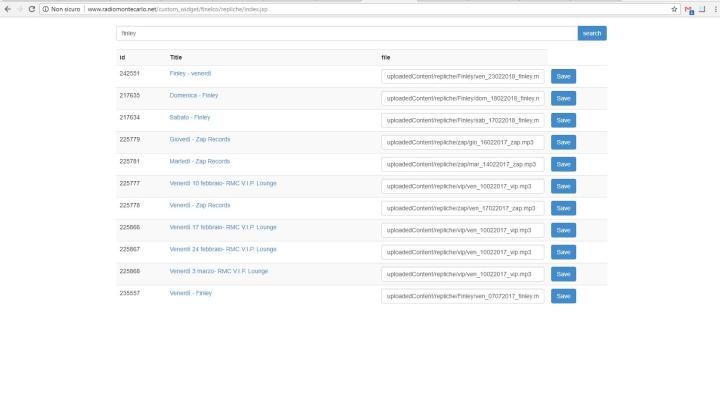
Task: Click the extension icon beside Gmail
Action: coord(701,8)
